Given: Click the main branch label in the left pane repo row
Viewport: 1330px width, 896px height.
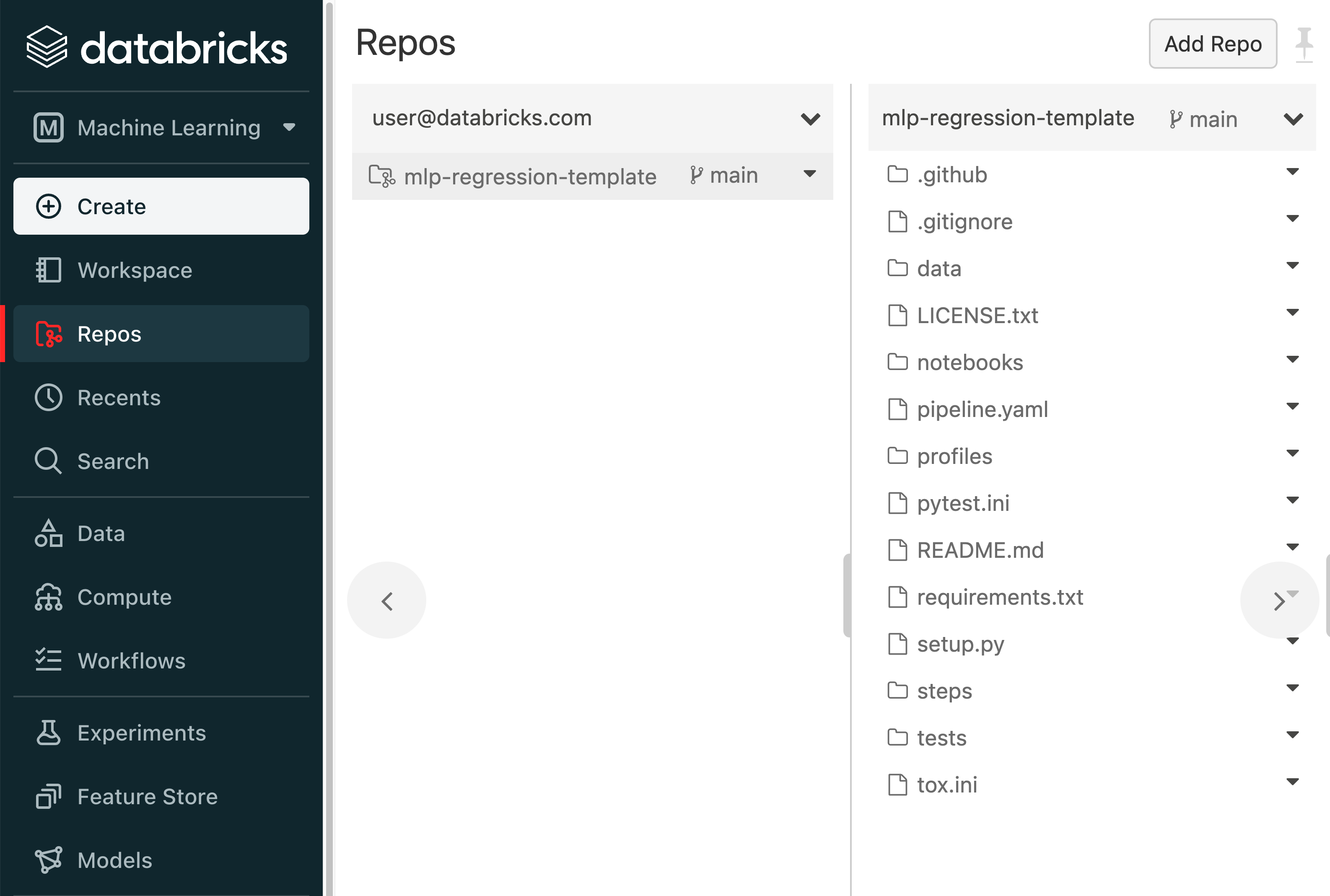Looking at the screenshot, I should click(x=724, y=176).
